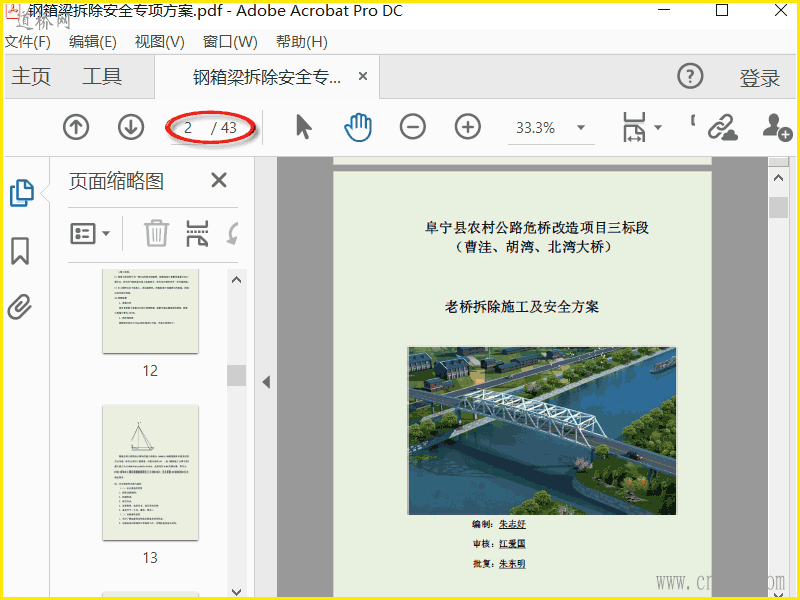Open the 视图(V) menu

click(159, 42)
